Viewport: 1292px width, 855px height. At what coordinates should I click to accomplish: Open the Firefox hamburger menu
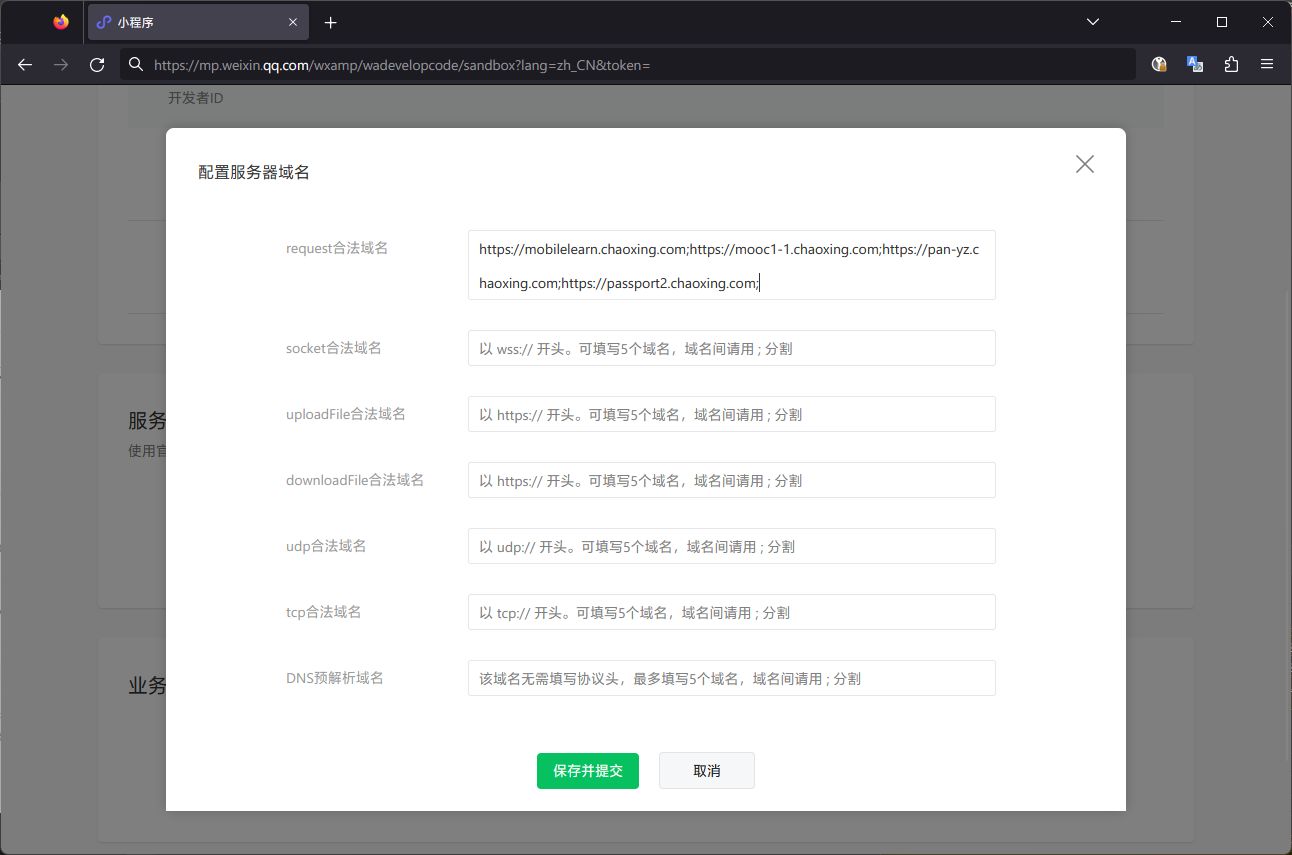pyautogui.click(x=1267, y=64)
